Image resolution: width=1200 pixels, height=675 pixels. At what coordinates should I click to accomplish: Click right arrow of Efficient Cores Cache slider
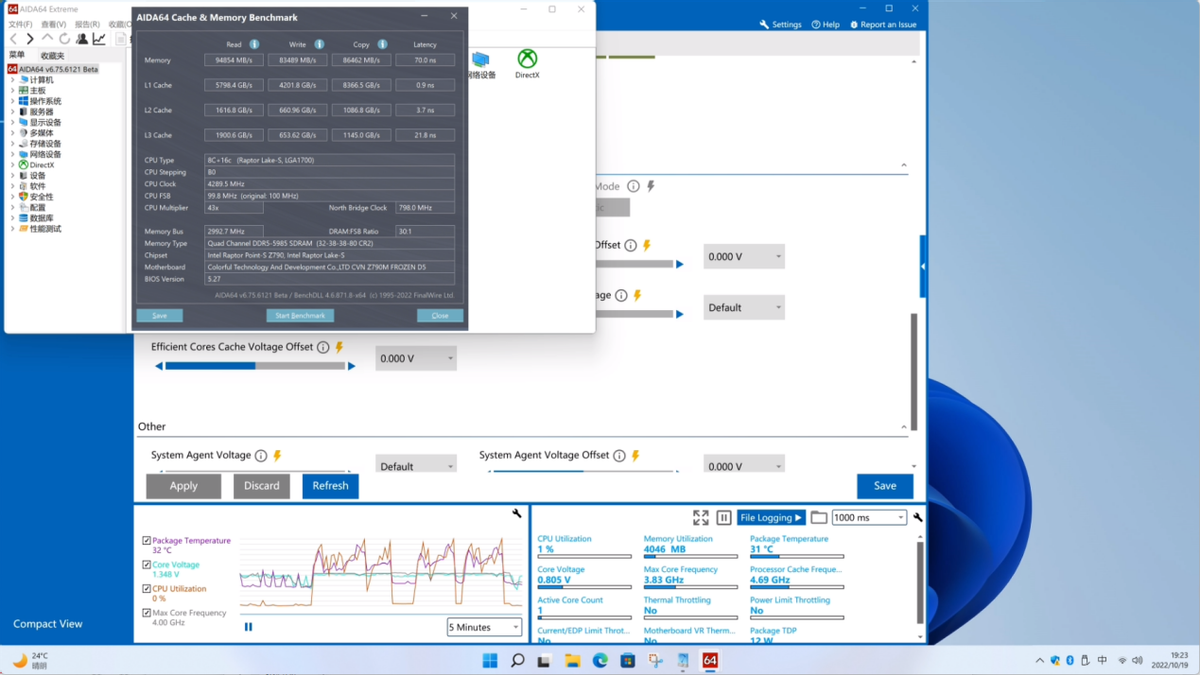coord(352,366)
